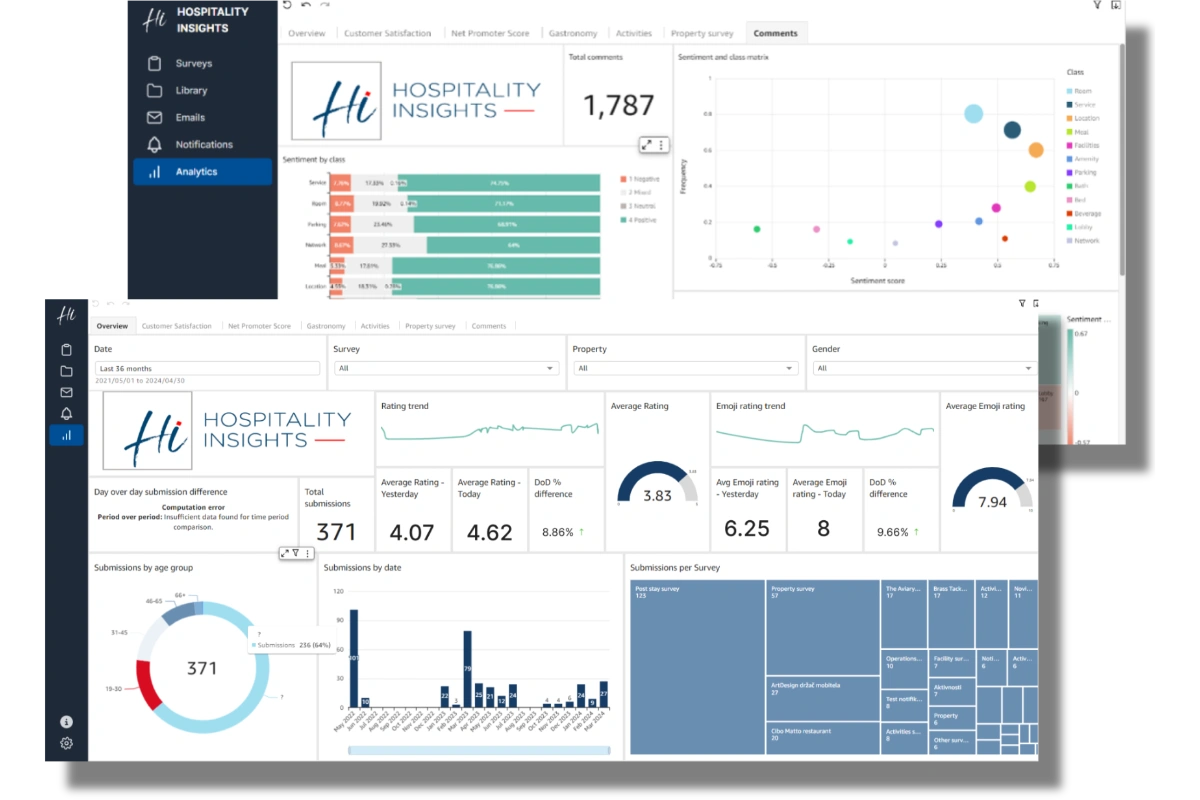Screen dimensions: 1200x800
Task: Open Surveys in the expanded sidebar
Action: pyautogui.click(x=193, y=63)
